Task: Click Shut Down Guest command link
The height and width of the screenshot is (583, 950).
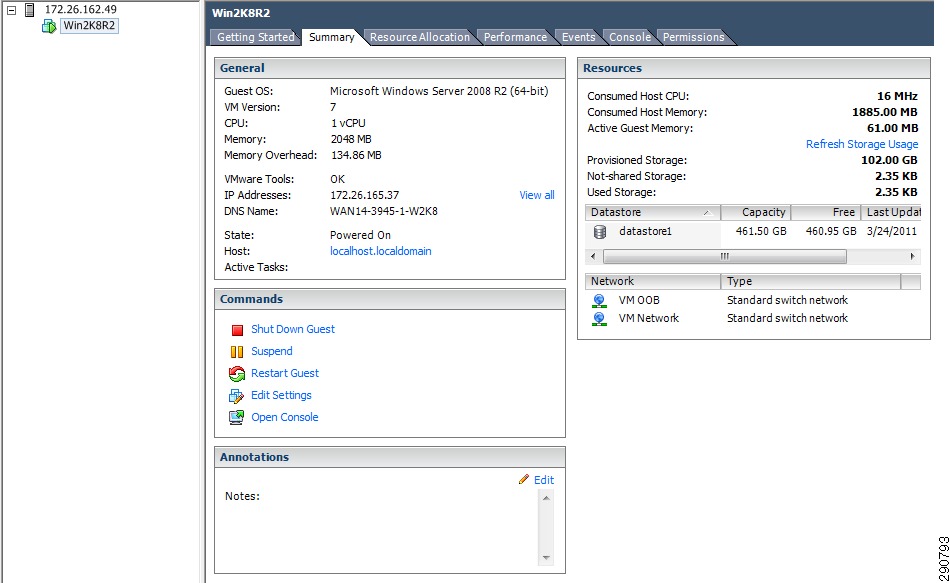Action: 293,329
